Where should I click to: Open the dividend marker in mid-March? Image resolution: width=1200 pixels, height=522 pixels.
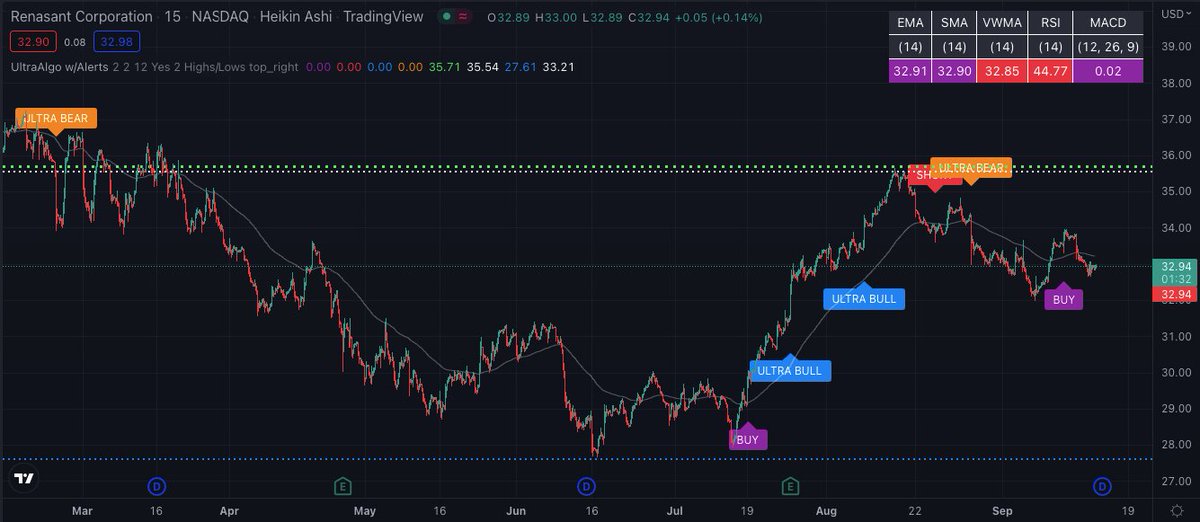point(157,486)
